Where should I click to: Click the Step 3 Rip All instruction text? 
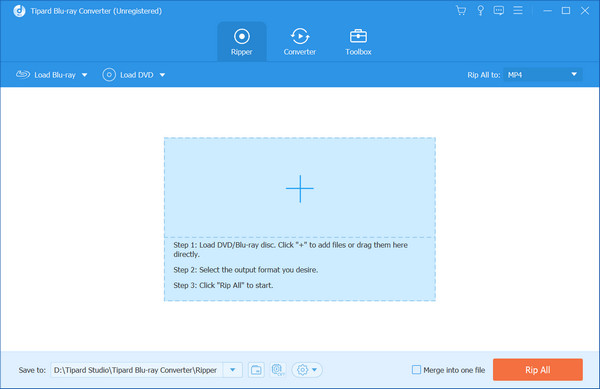point(223,285)
